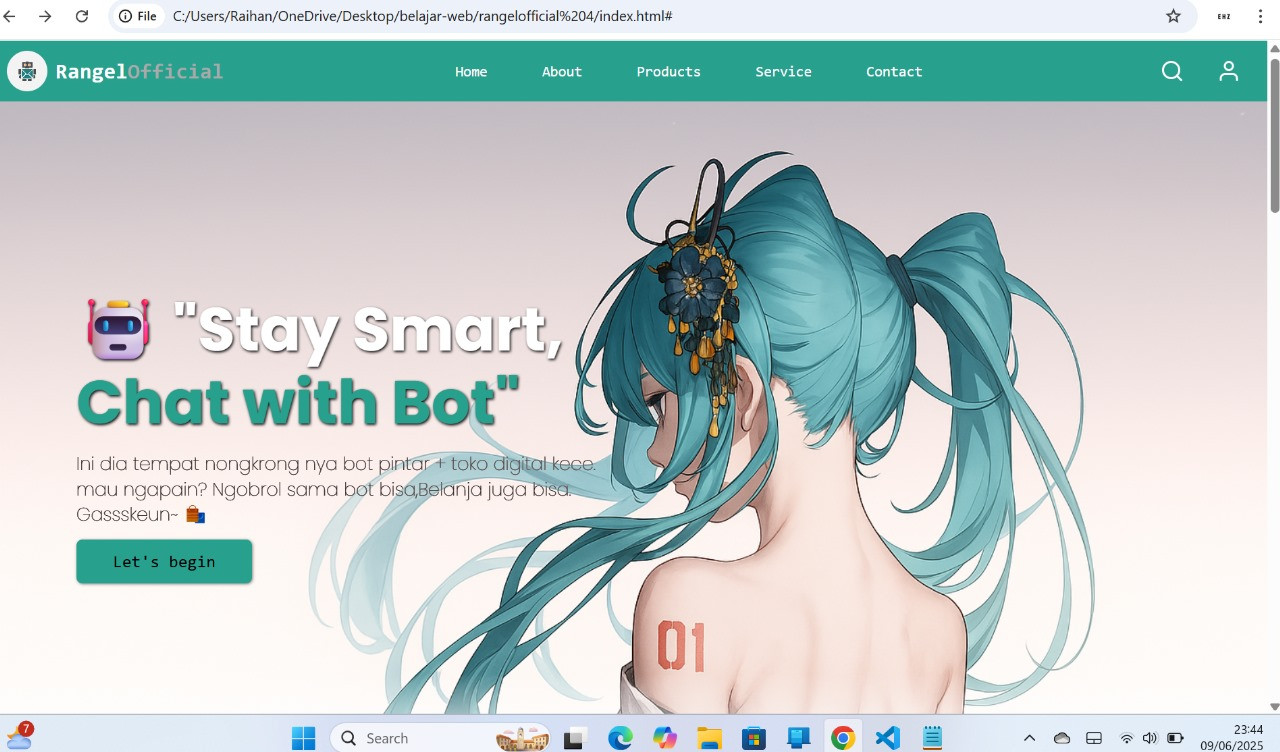The image size is (1280, 752).
Task: Open the Notepad taskbar icon
Action: pos(932,738)
